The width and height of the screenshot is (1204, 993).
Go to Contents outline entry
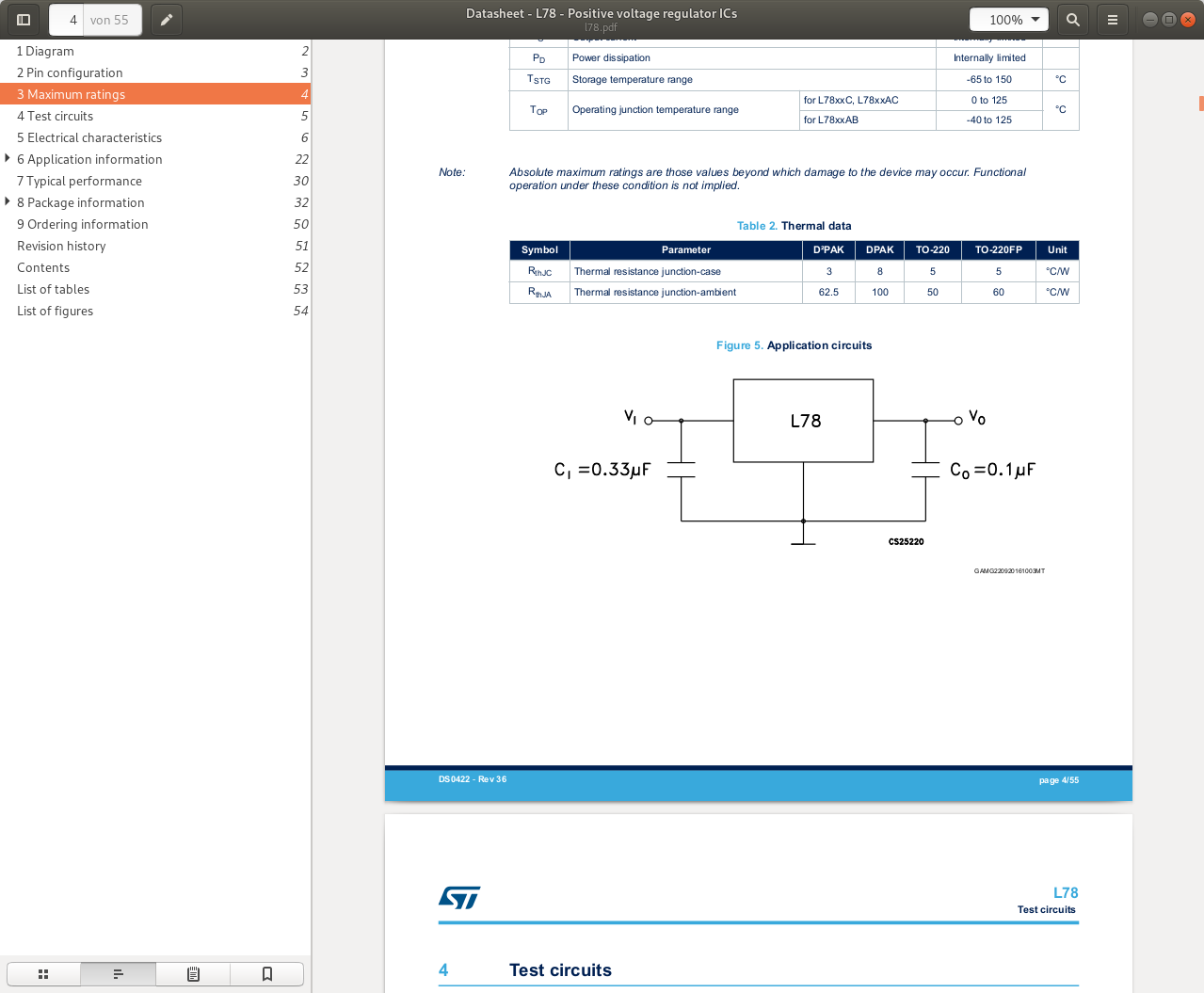[x=155, y=267]
